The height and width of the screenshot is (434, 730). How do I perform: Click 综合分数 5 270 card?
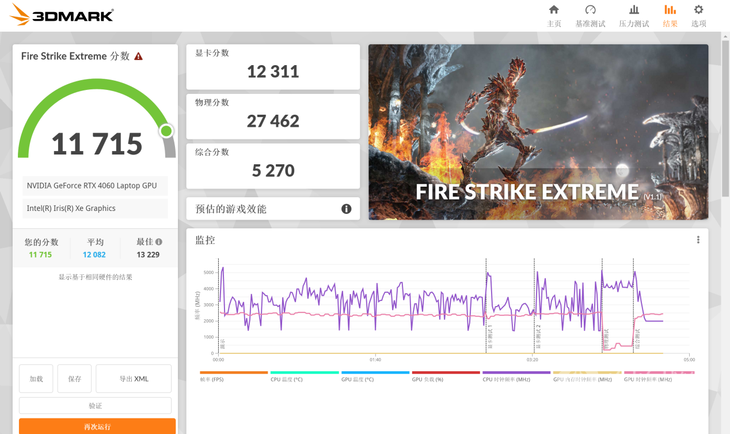pos(273,166)
